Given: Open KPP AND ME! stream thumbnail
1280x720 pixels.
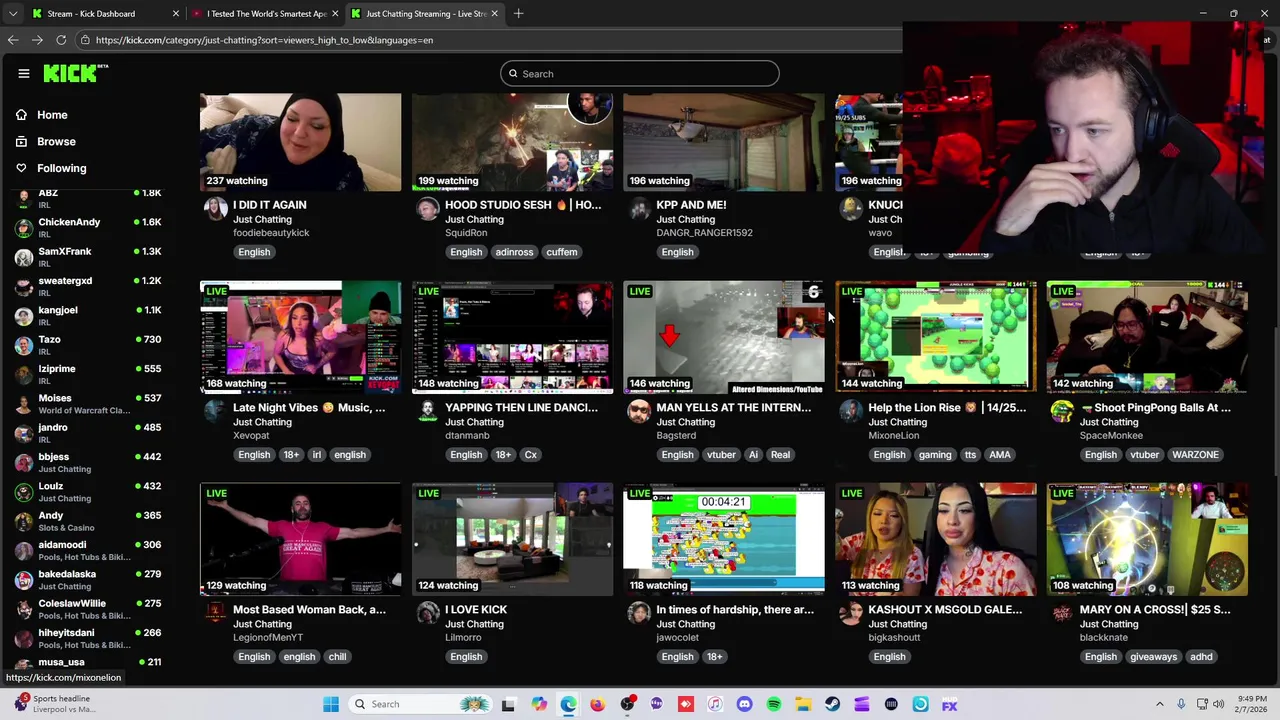Looking at the screenshot, I should (724, 142).
